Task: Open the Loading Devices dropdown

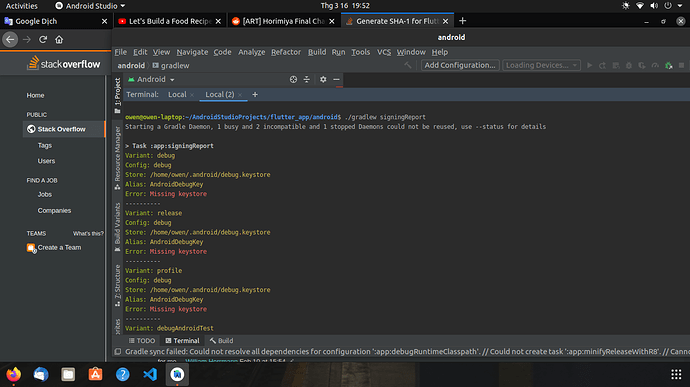Action: coord(541,65)
